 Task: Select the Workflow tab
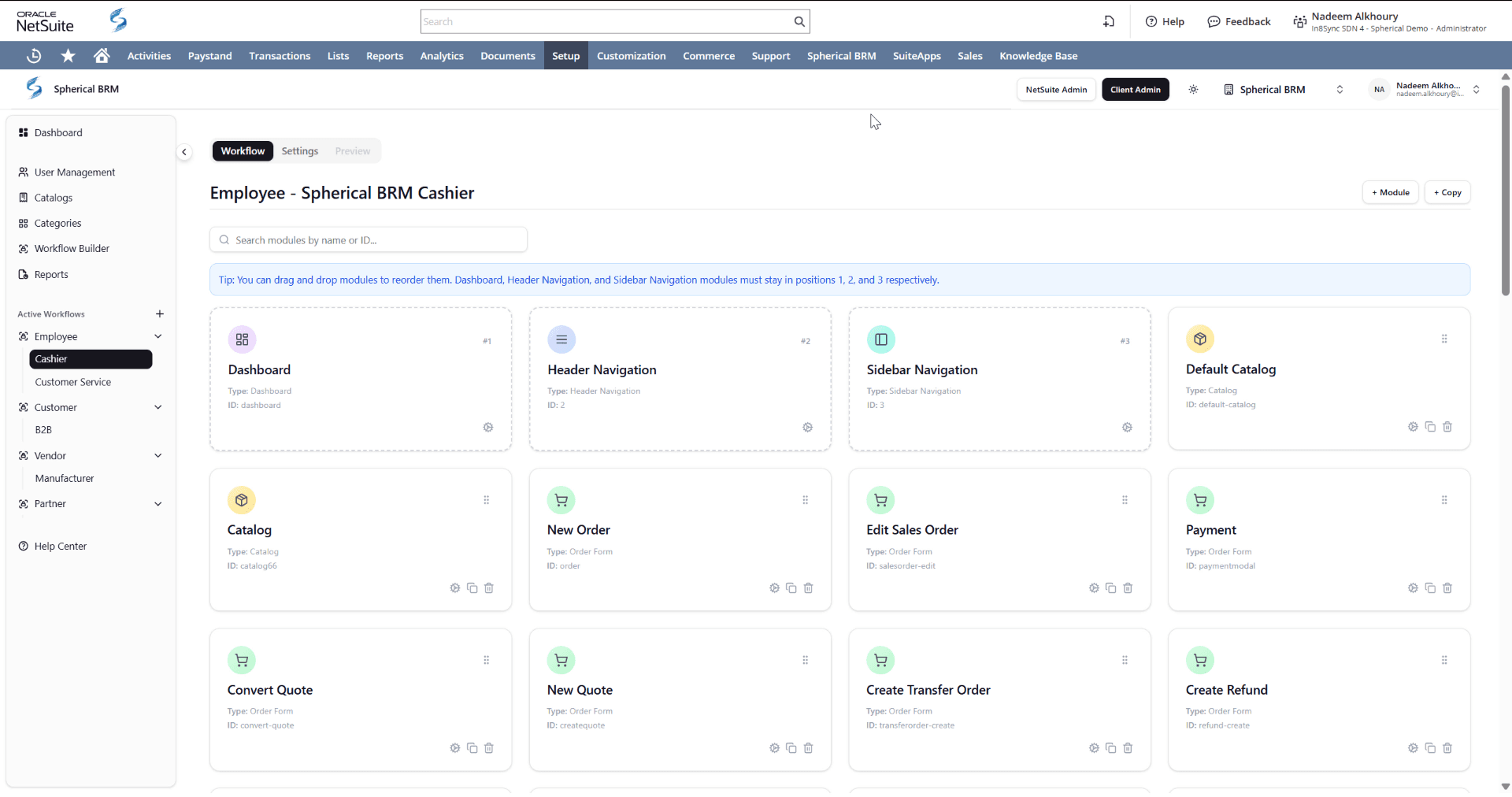(x=243, y=151)
